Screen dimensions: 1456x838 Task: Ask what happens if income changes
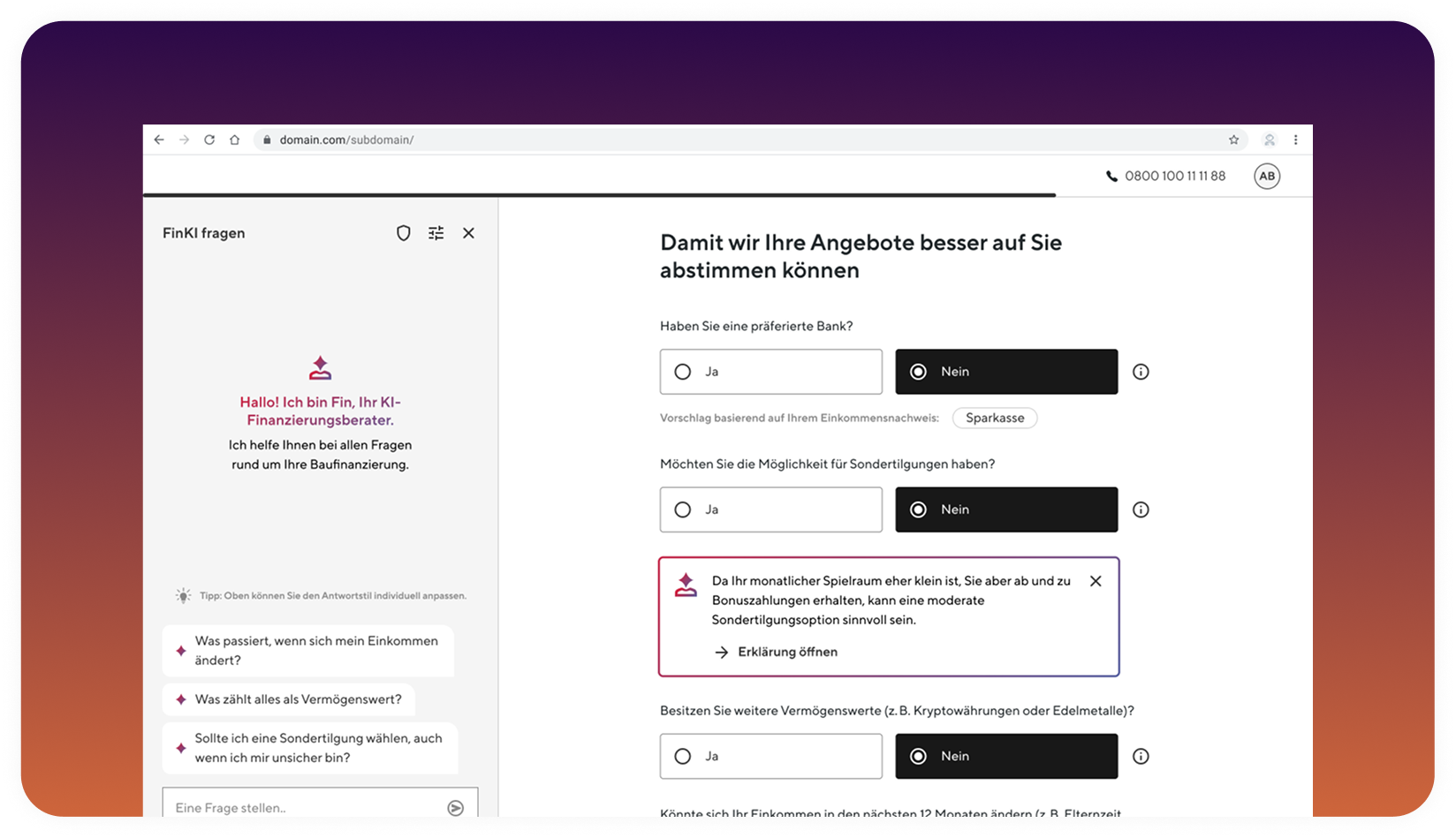[x=308, y=651]
